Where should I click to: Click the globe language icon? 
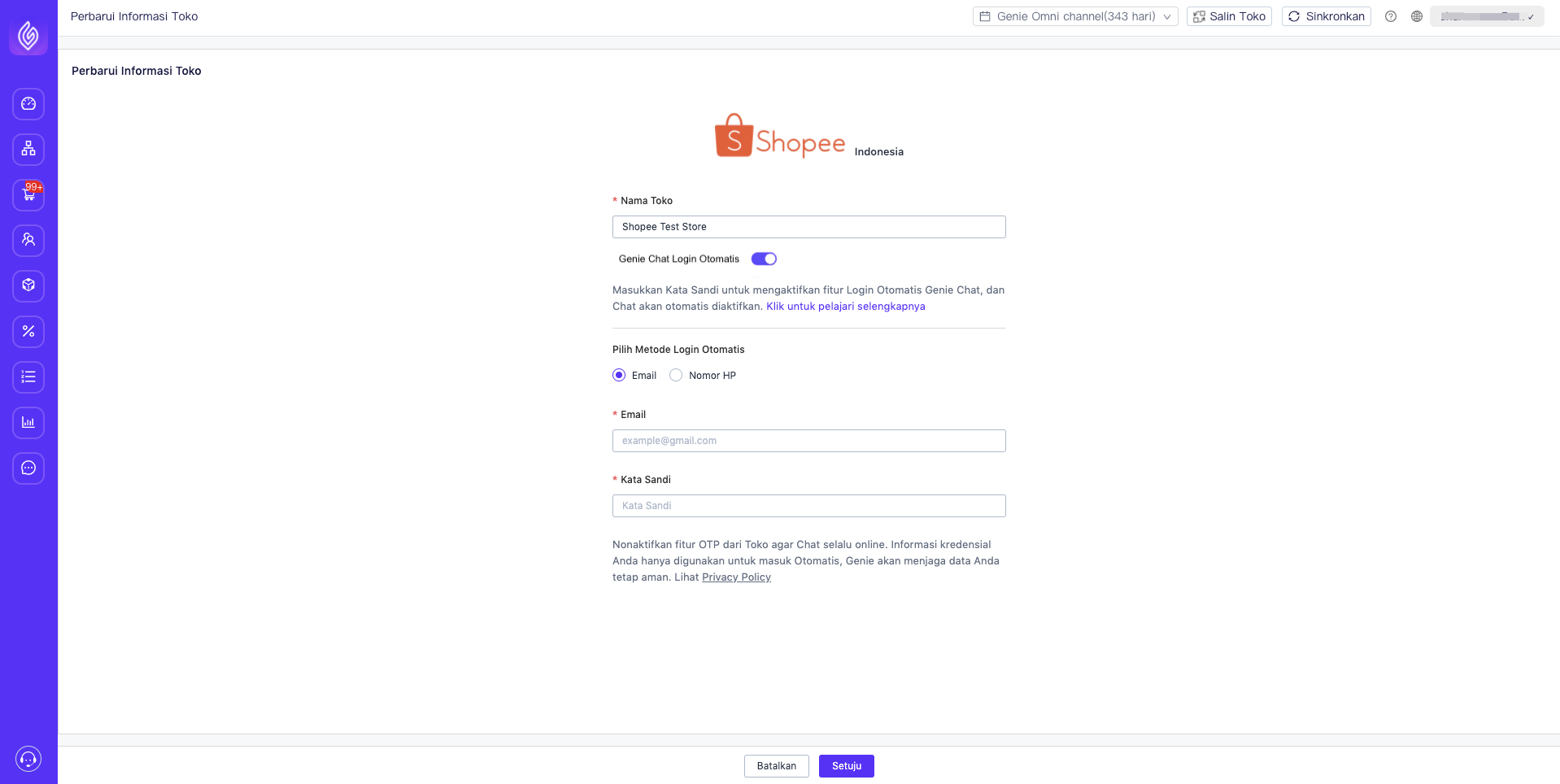click(x=1417, y=16)
